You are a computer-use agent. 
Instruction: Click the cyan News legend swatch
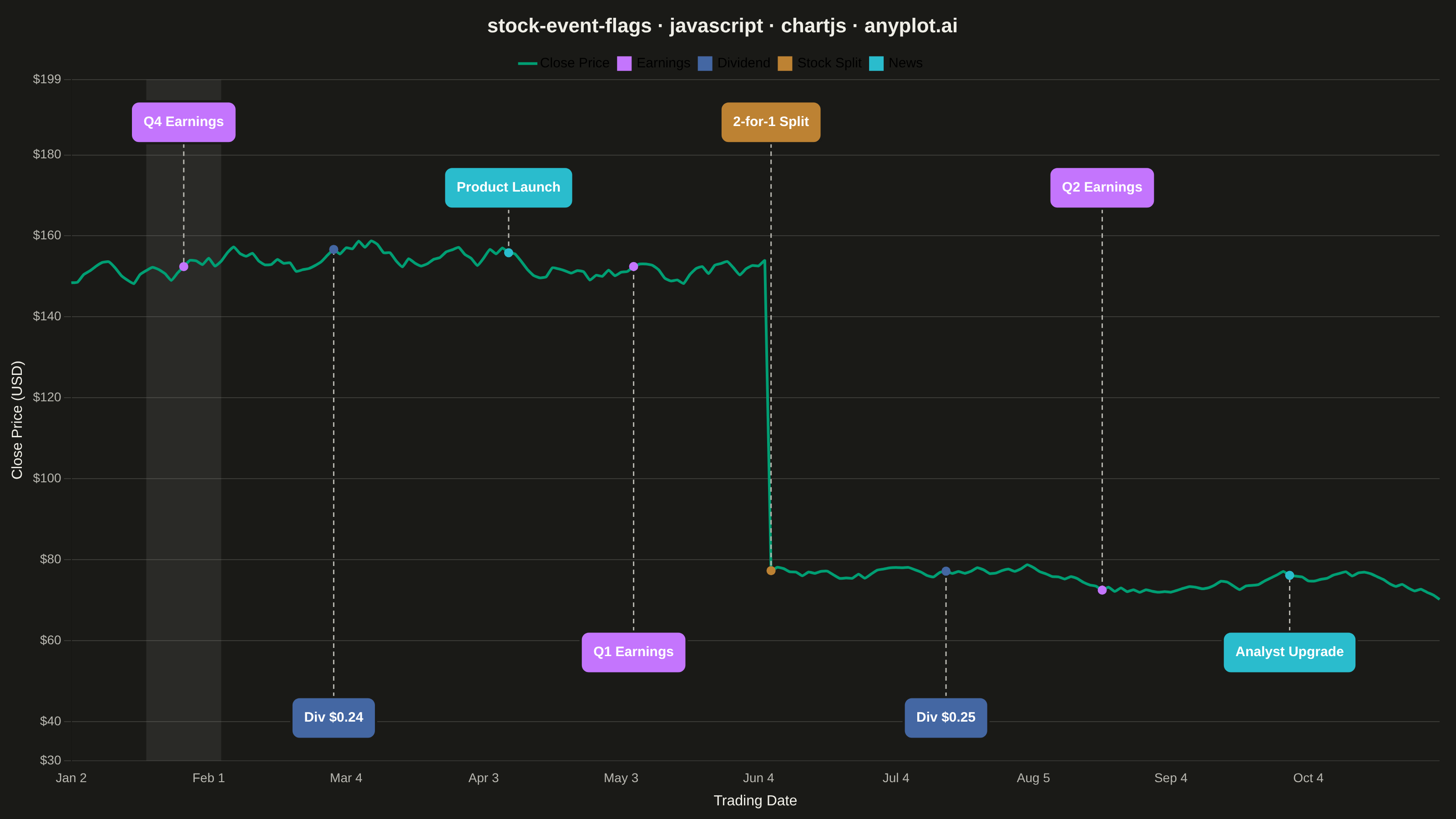[x=876, y=63]
